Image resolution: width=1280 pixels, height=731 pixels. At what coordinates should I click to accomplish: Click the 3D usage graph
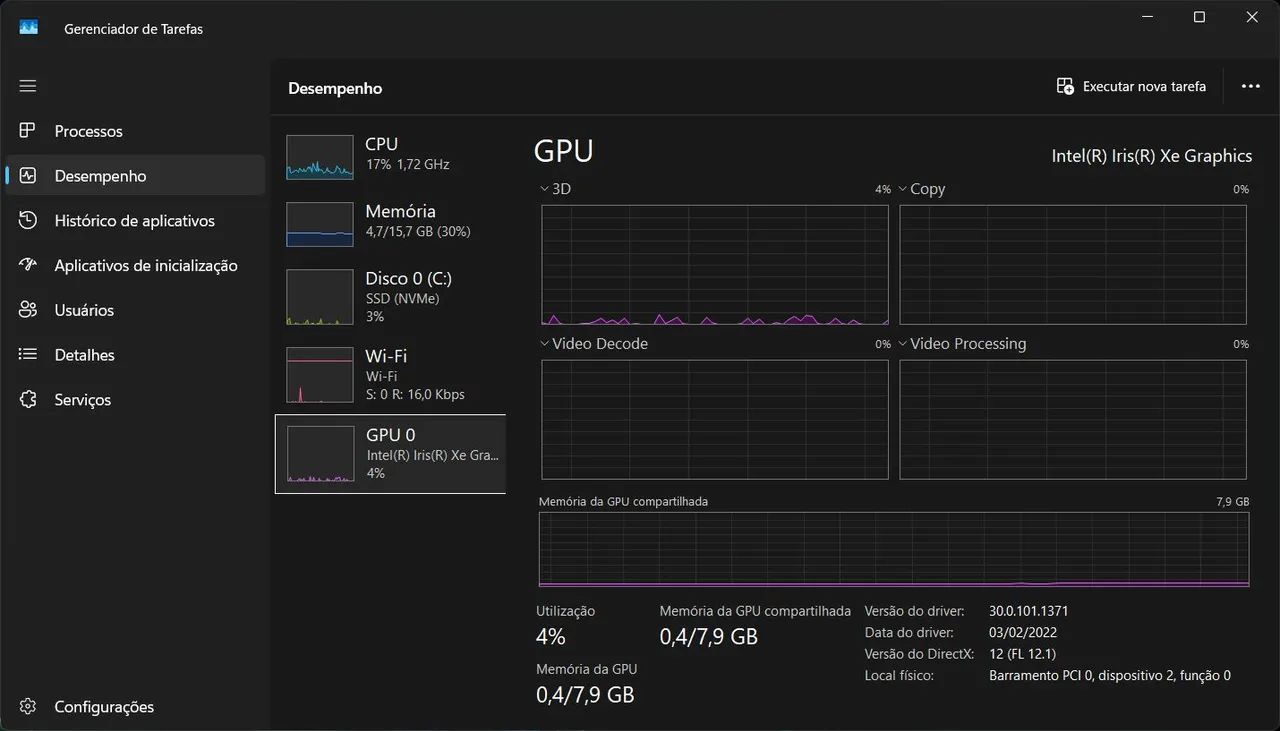point(715,265)
